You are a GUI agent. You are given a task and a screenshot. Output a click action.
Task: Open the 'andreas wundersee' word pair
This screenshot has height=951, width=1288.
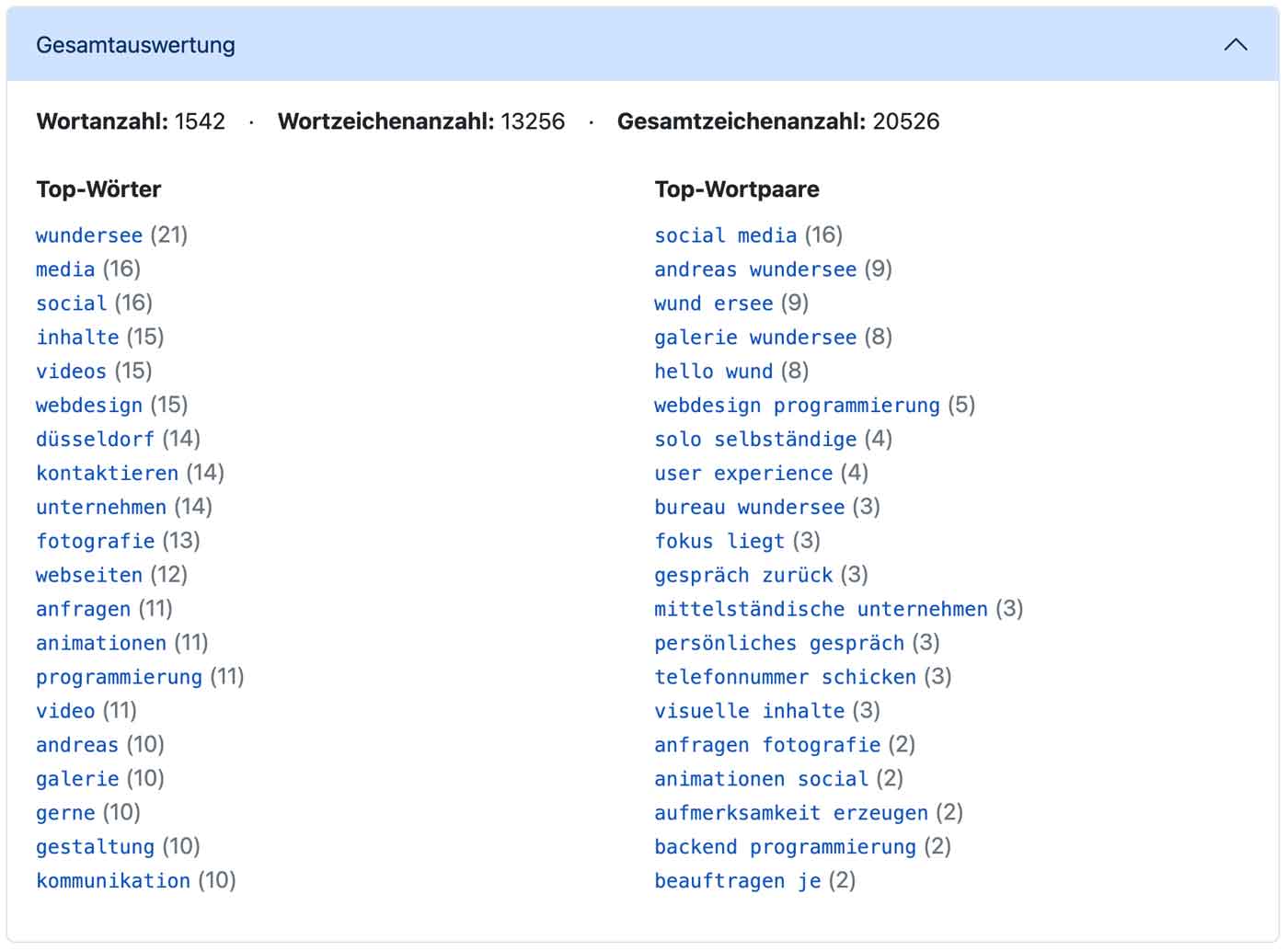(755, 269)
